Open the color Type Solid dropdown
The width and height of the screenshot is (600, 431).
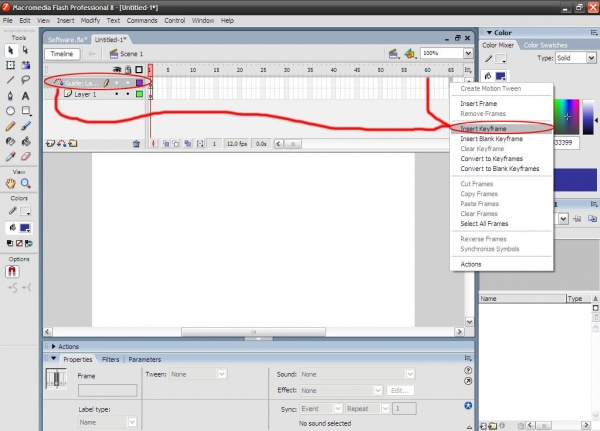[591, 58]
